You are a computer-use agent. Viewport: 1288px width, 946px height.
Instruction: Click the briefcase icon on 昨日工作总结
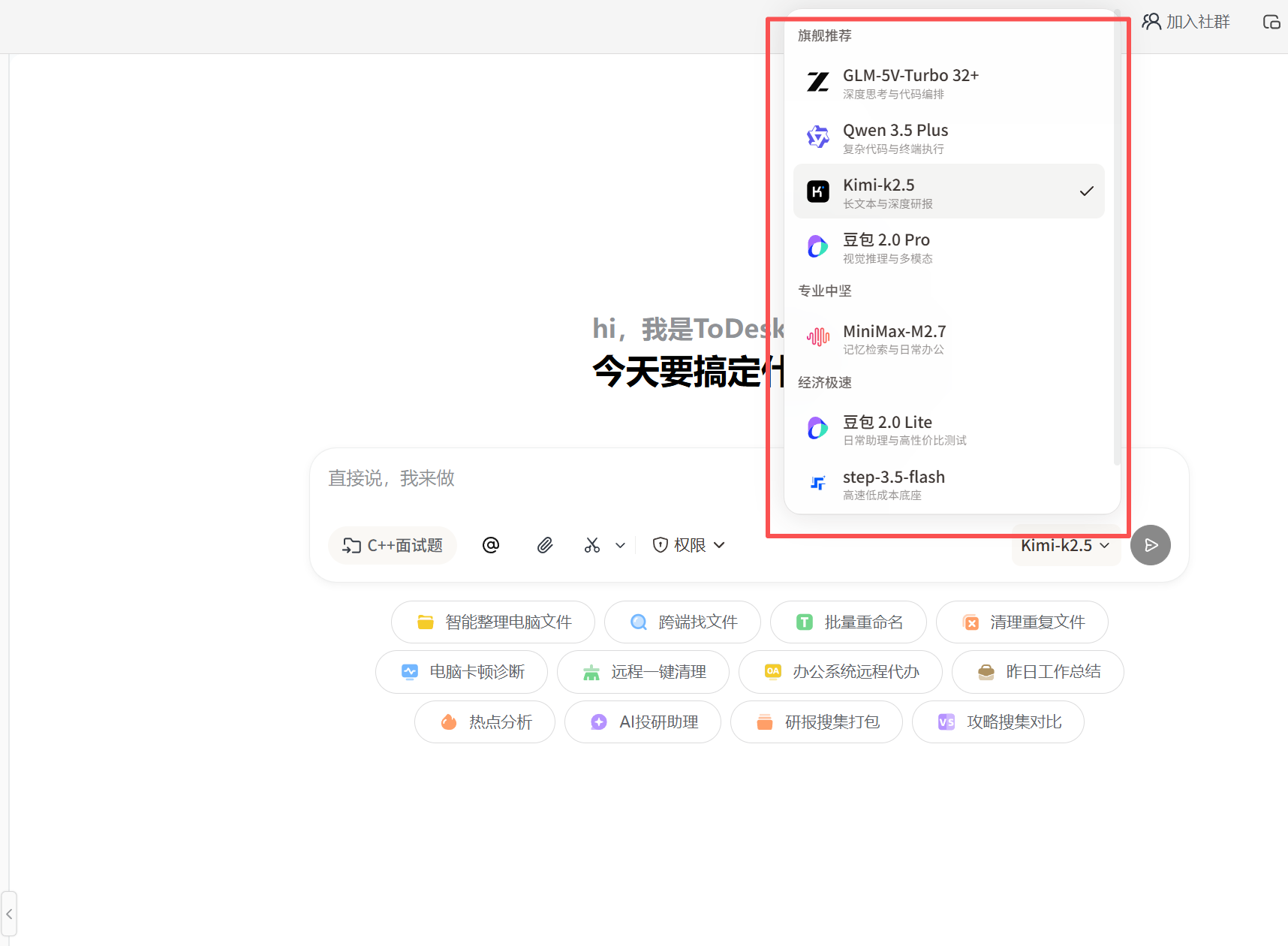(x=986, y=672)
